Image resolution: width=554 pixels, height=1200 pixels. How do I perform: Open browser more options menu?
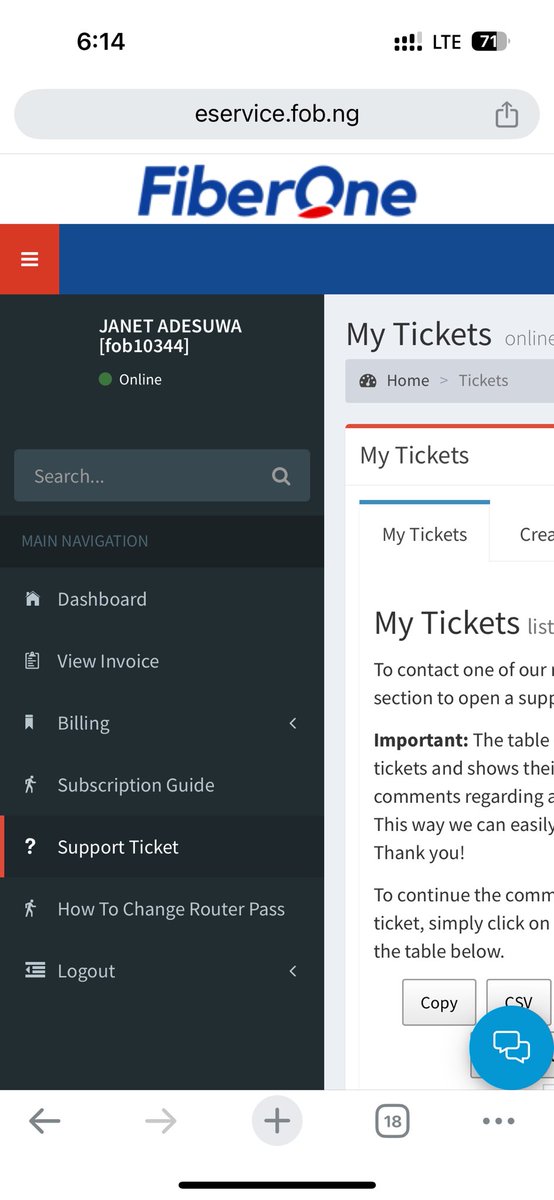[x=498, y=1121]
